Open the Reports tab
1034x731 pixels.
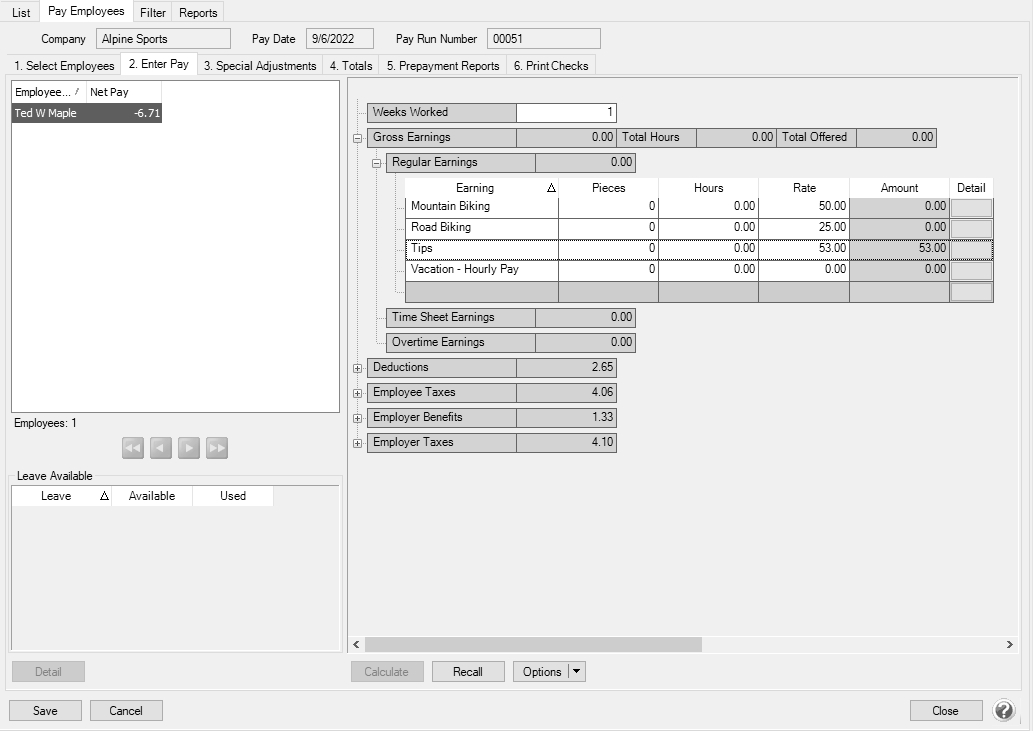click(x=197, y=12)
